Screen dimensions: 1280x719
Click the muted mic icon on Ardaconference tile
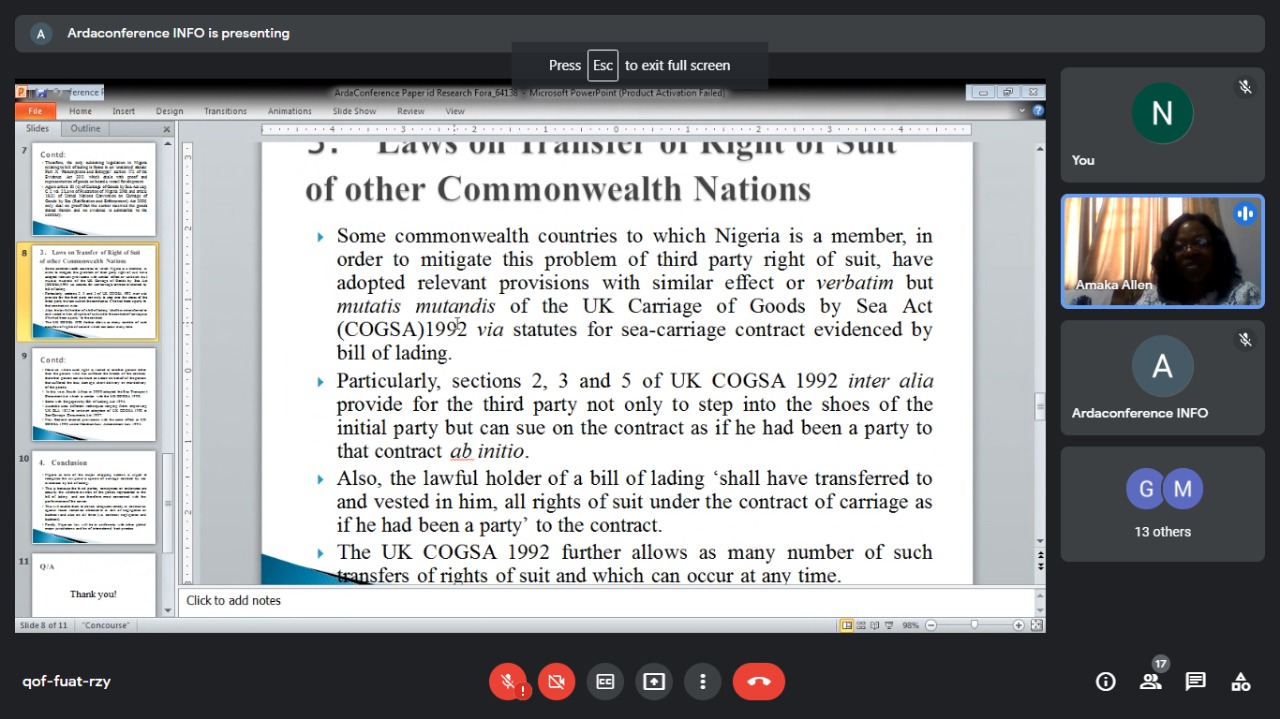(1245, 340)
